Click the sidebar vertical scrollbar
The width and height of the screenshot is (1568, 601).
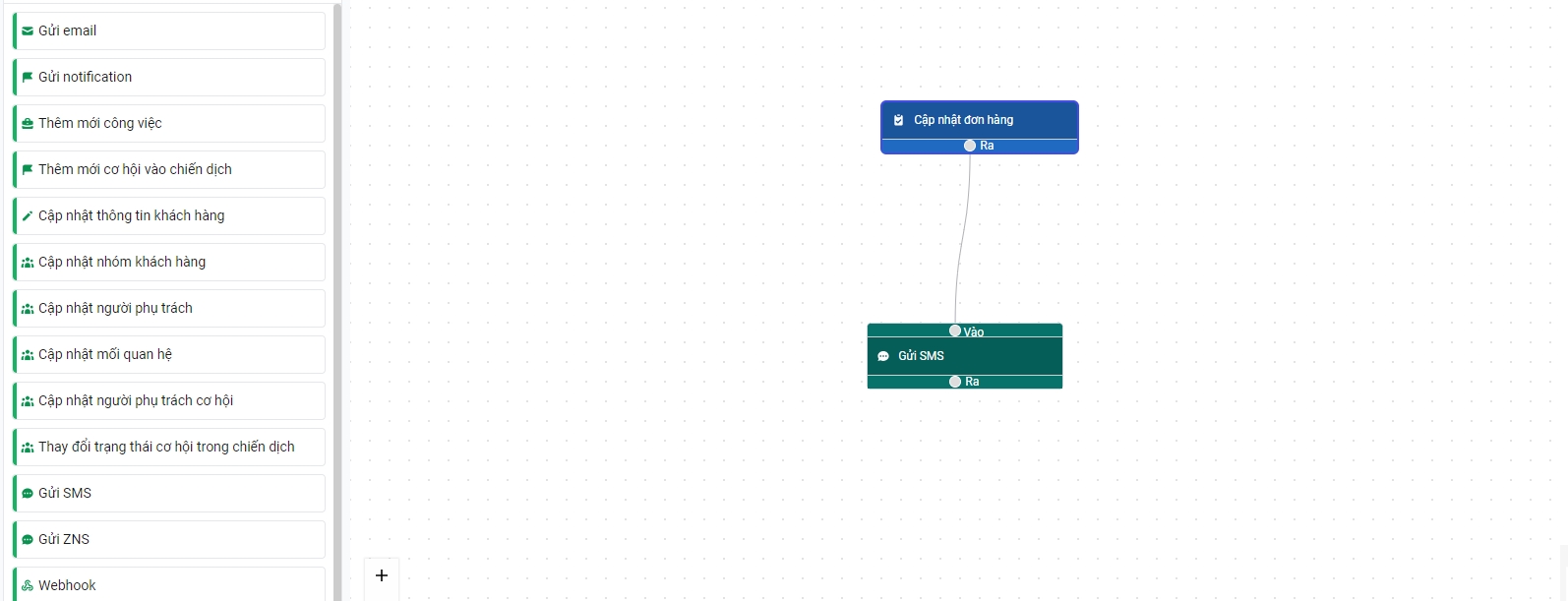pos(337,295)
